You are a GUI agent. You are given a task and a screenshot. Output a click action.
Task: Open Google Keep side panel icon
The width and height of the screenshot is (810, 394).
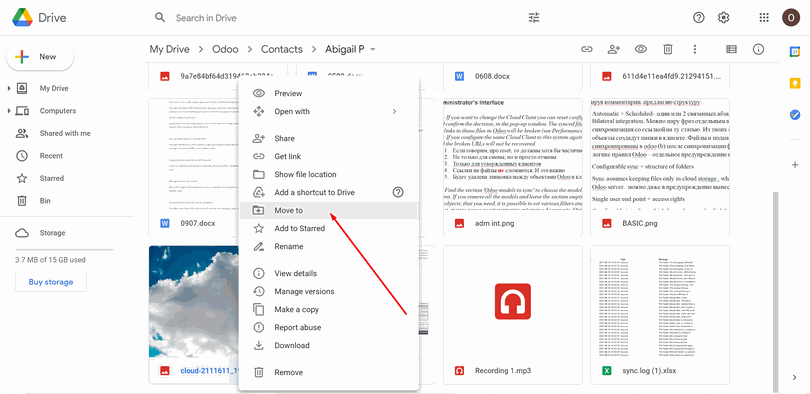[795, 83]
